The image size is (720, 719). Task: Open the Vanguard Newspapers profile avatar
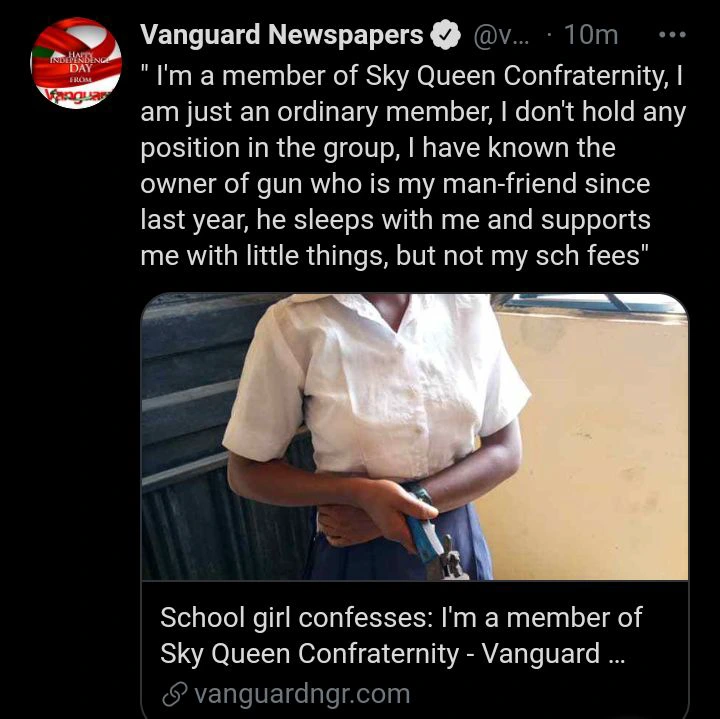tap(76, 63)
